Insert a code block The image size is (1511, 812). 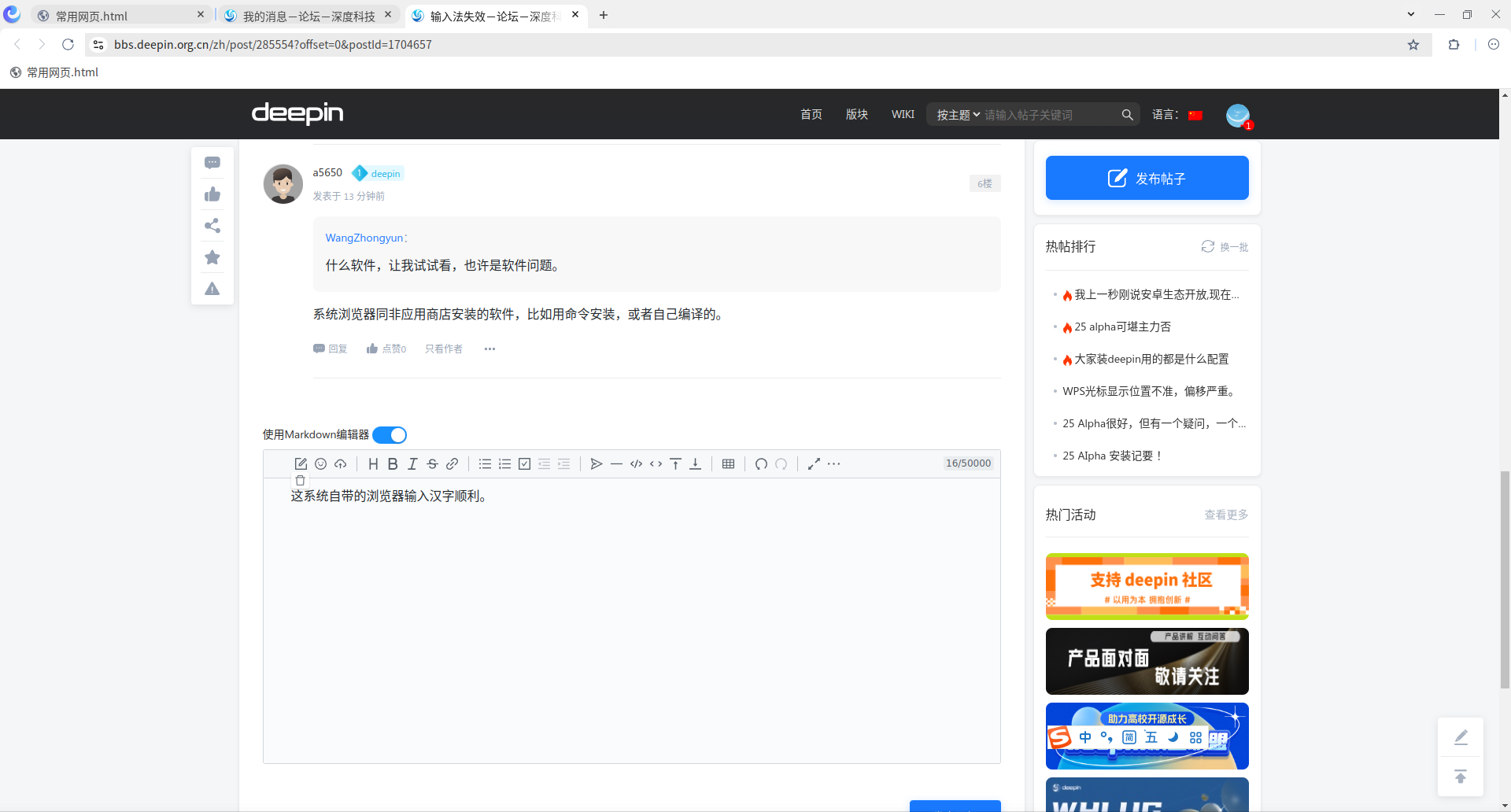[636, 464]
